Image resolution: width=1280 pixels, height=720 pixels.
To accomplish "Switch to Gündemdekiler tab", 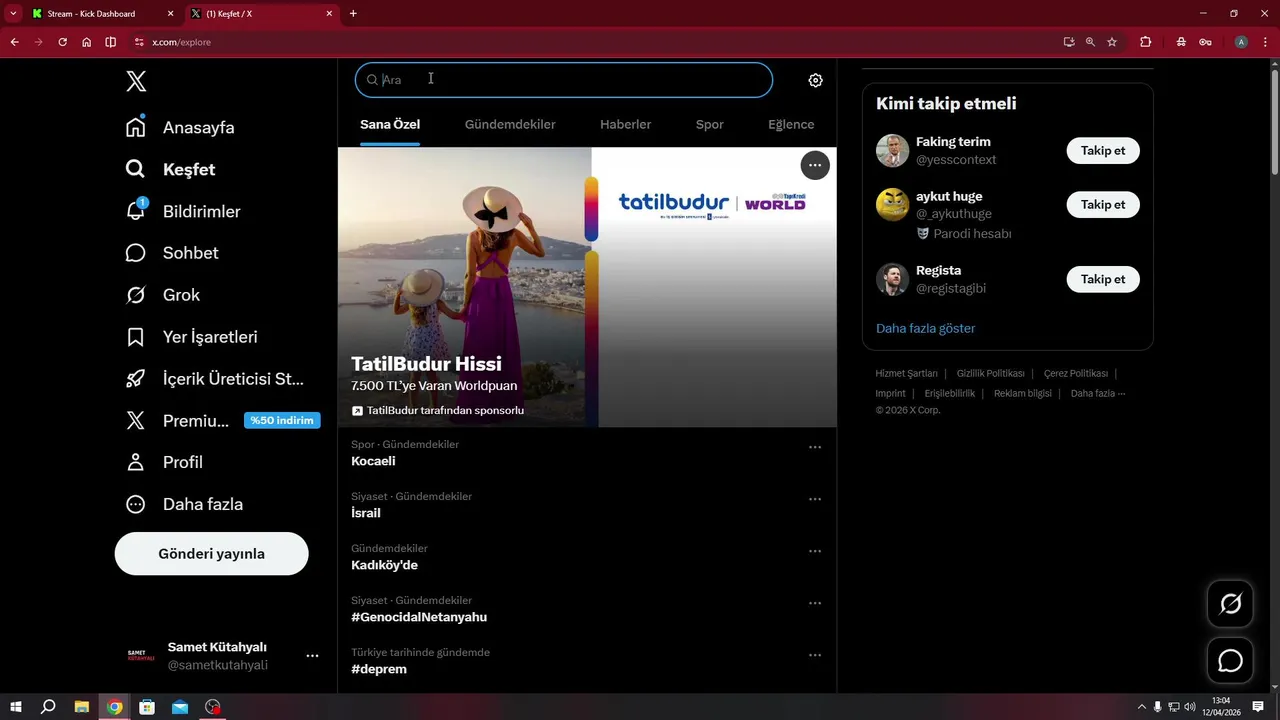I will click(x=510, y=125).
